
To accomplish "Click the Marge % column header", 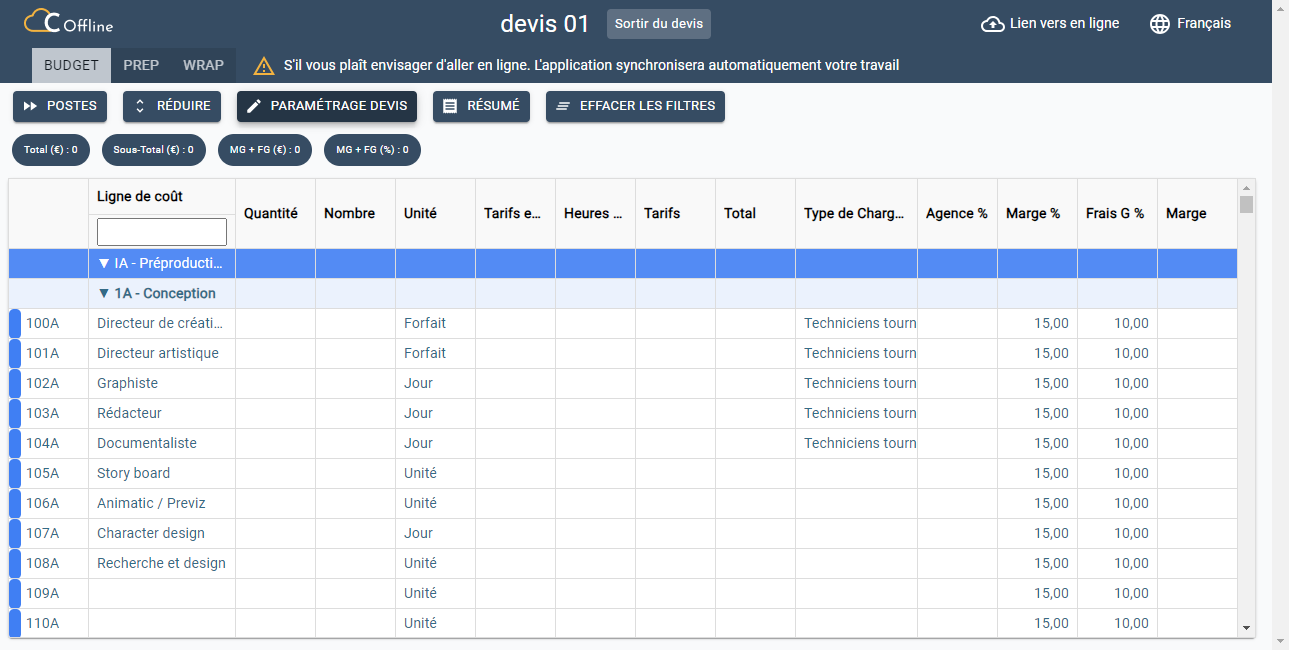I will coord(1037,213).
